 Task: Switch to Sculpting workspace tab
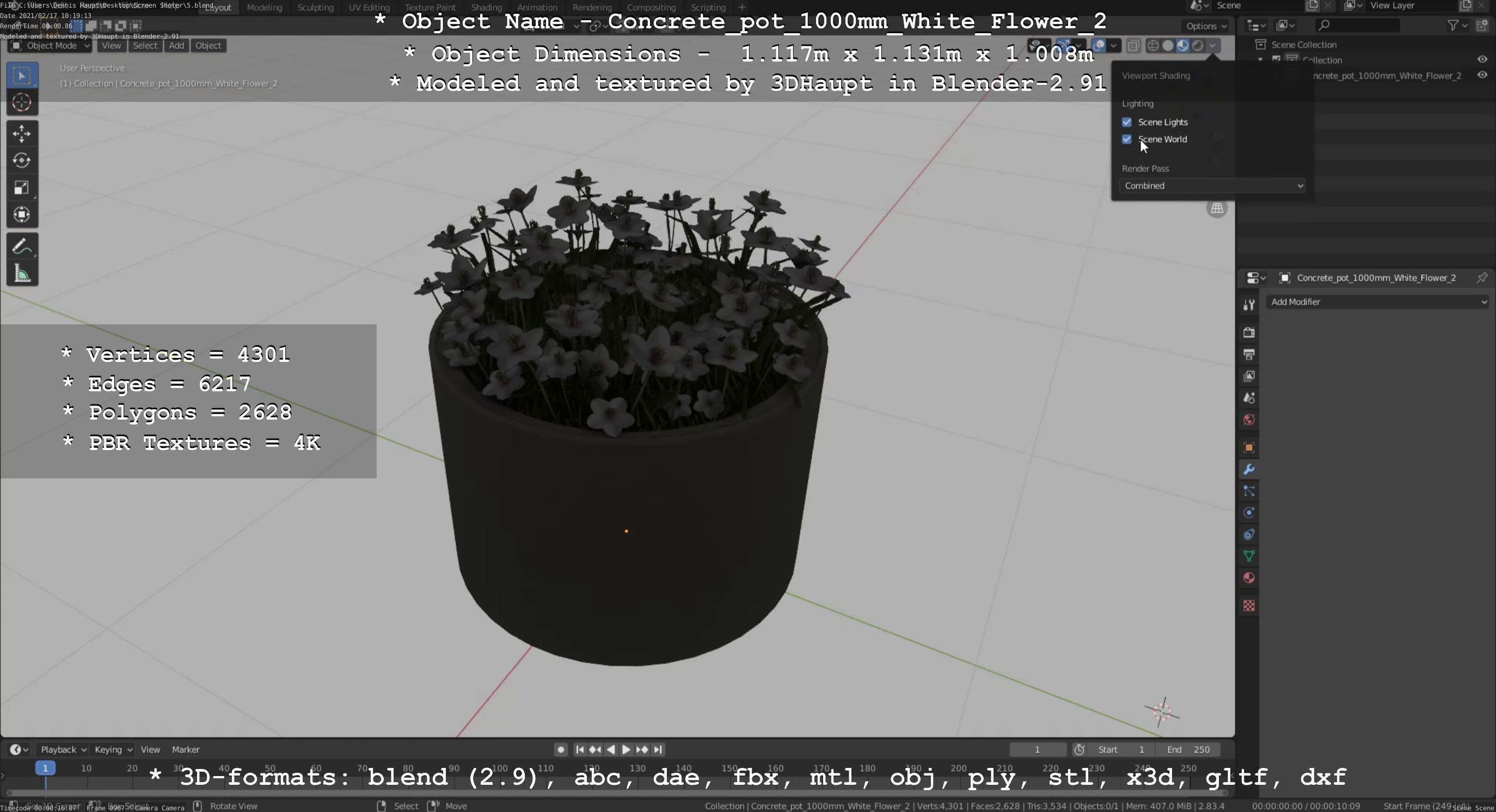click(x=315, y=8)
